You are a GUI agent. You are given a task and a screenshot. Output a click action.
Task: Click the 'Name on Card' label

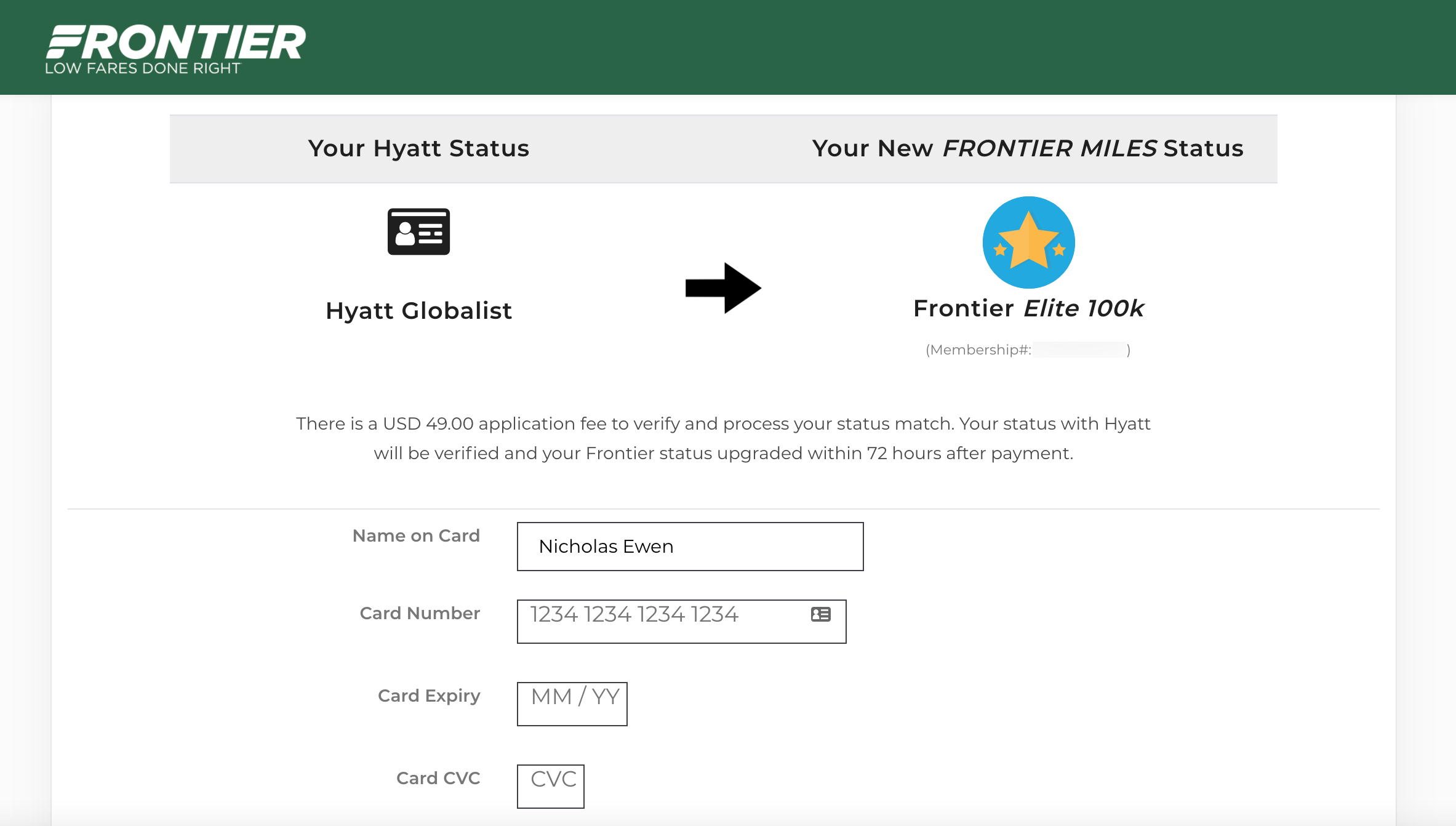pos(416,535)
